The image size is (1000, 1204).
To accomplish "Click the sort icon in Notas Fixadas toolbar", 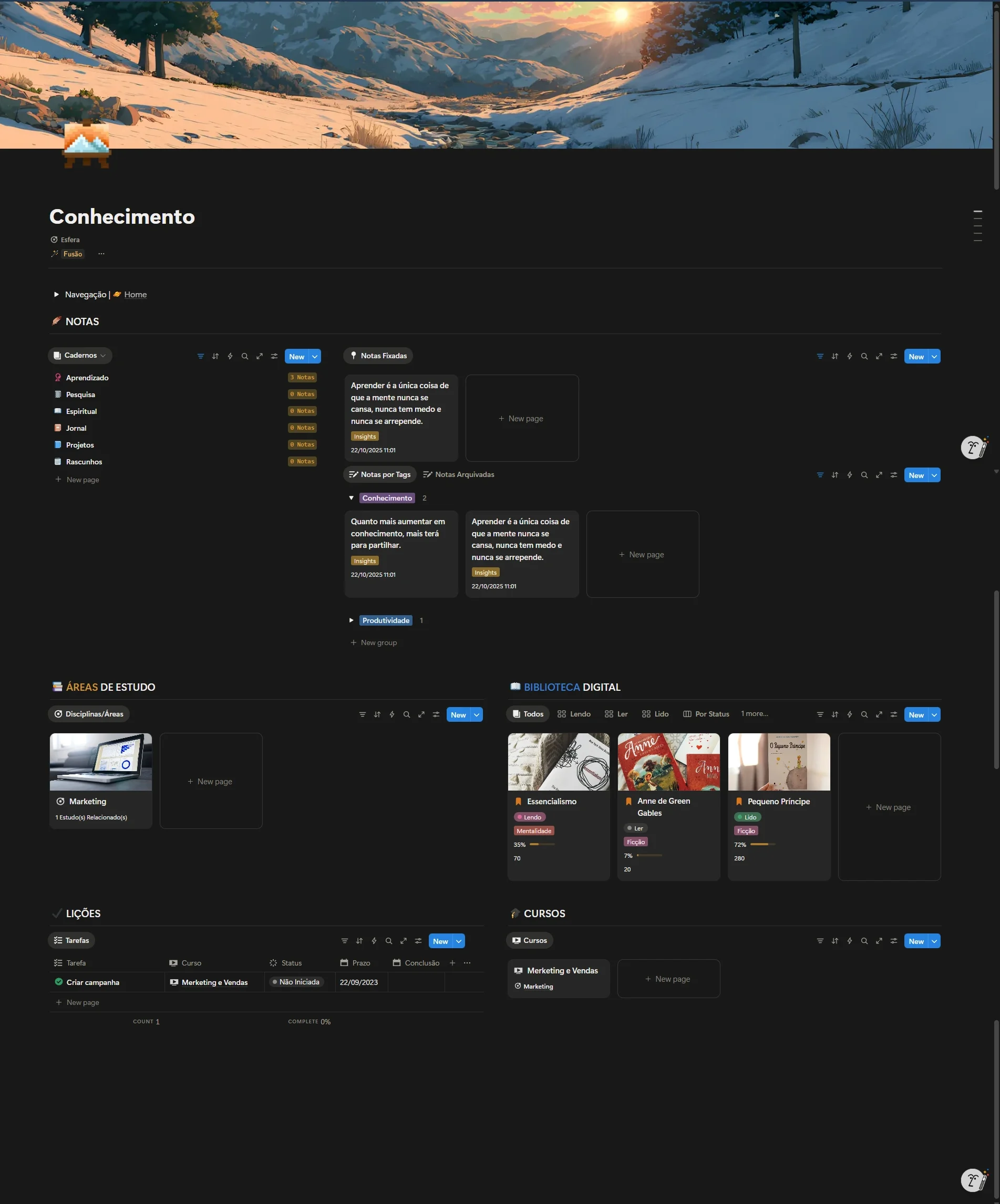I will coord(835,357).
